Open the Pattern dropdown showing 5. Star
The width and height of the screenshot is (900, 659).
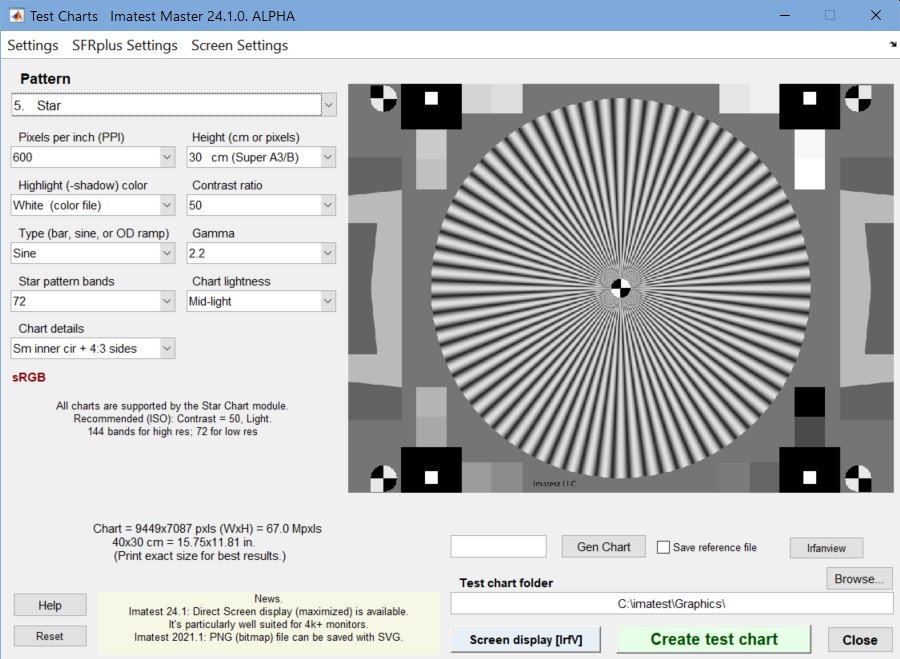[x=173, y=105]
